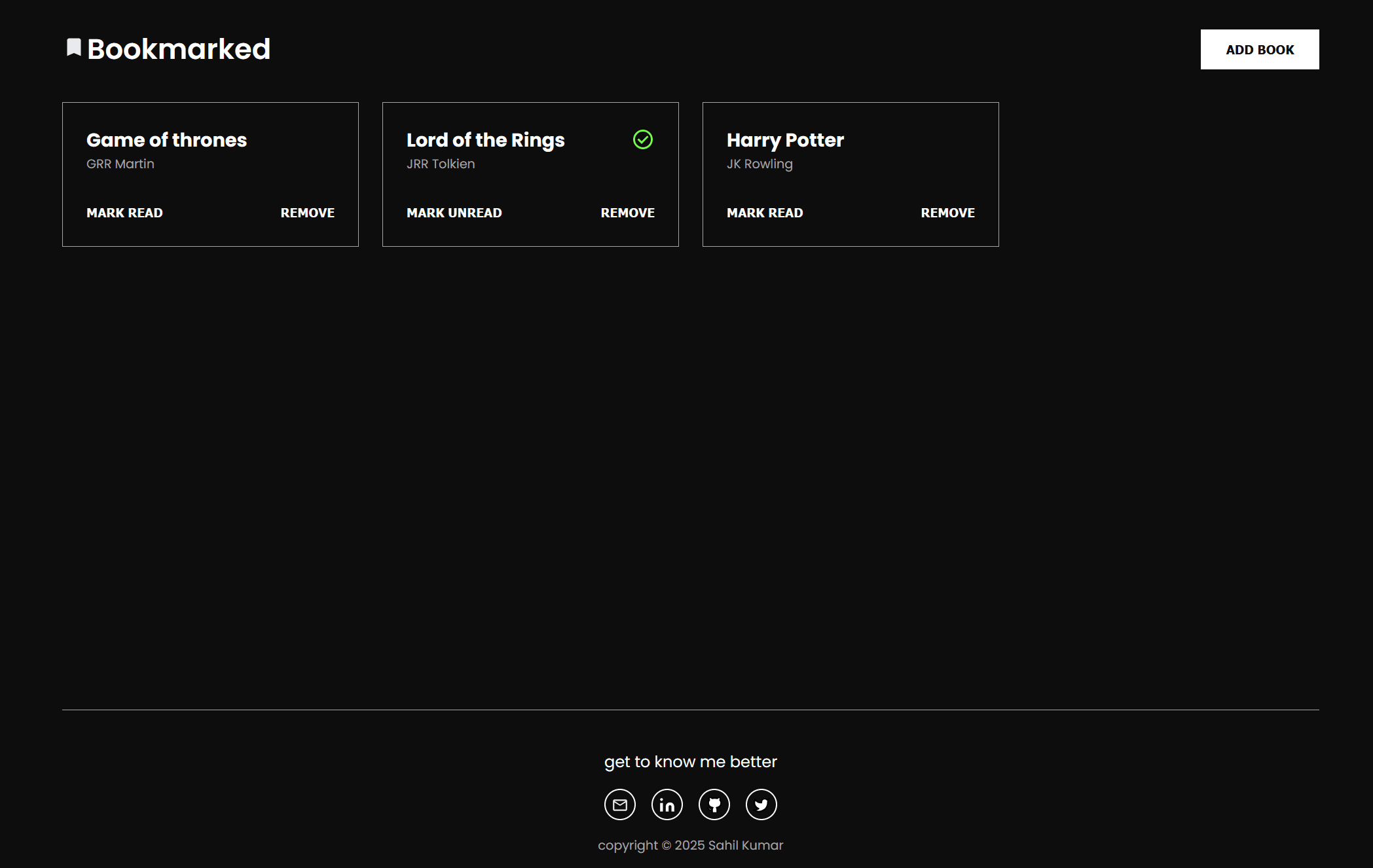Click the copyright 2025 Sahil Kumar text
This screenshot has height=868, width=1373.
[x=690, y=845]
